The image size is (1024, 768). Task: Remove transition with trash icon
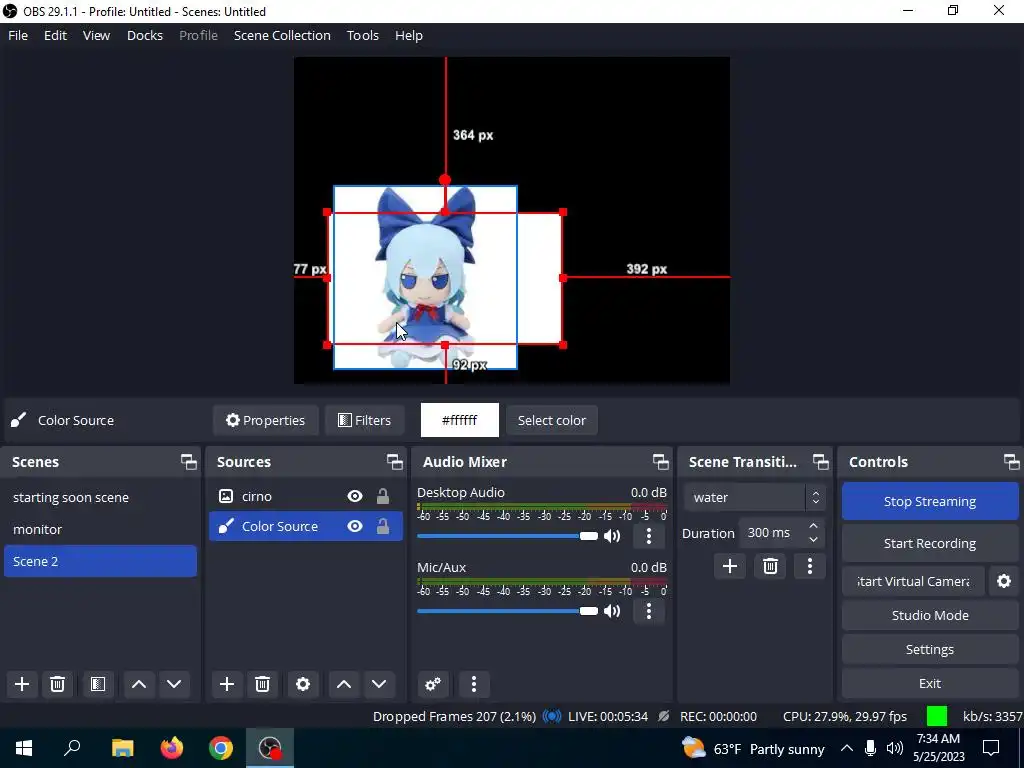click(770, 566)
